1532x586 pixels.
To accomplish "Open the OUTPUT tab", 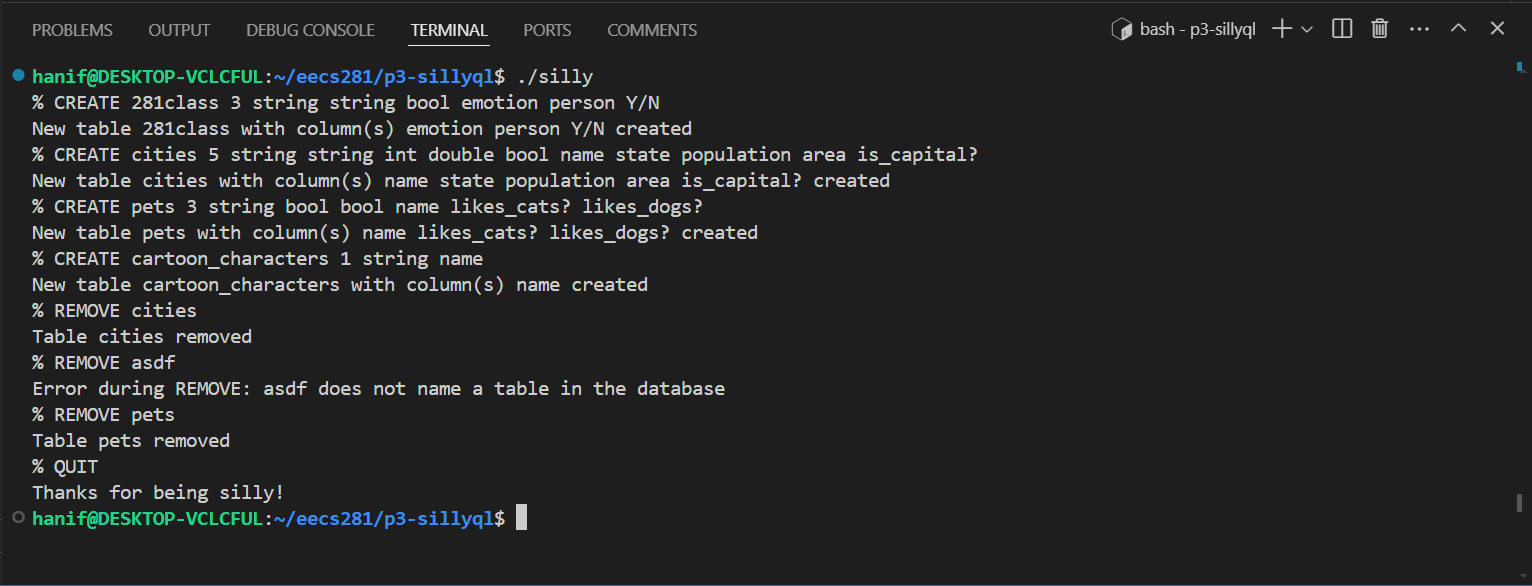I will coord(179,30).
